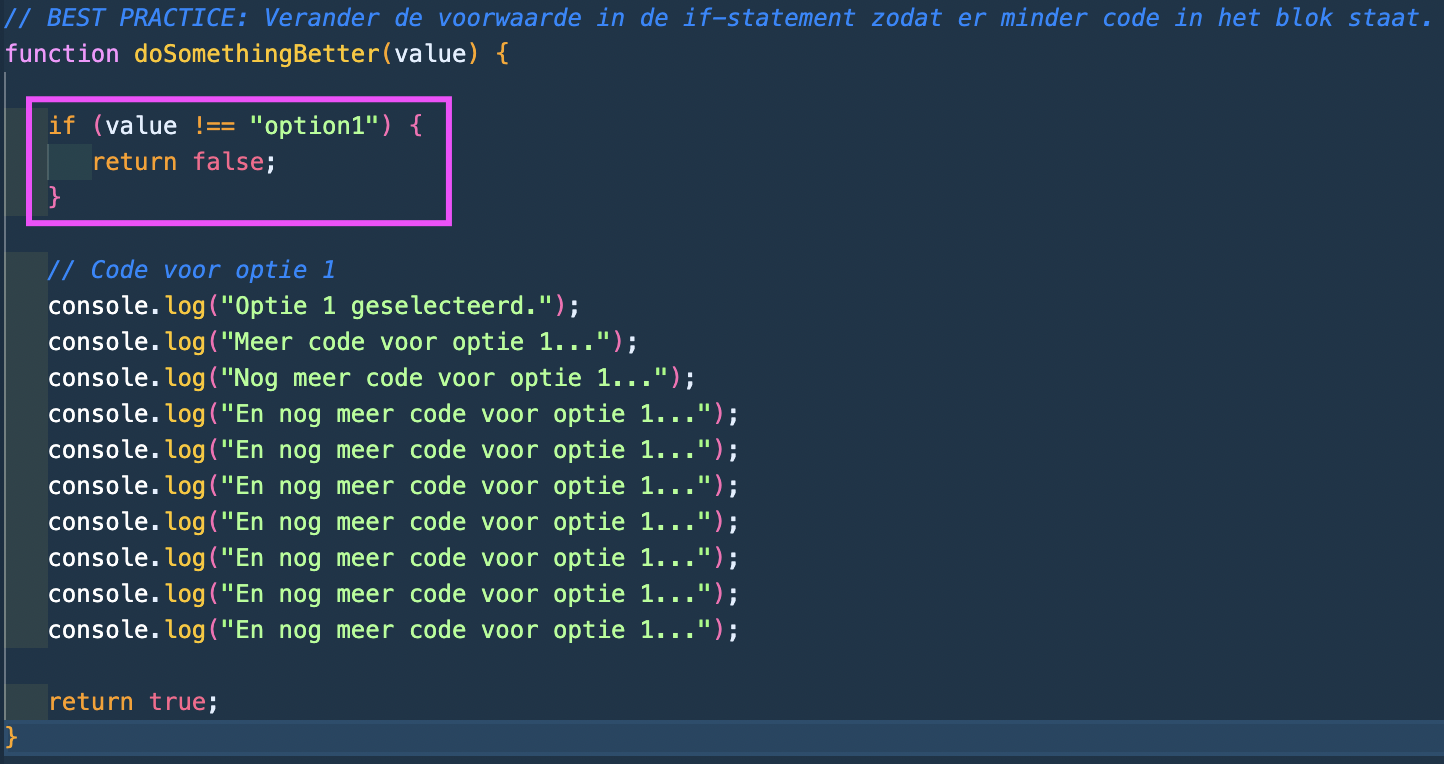Click the 'false' keyword
Viewport: 1444px width, 764px height.
click(x=228, y=162)
